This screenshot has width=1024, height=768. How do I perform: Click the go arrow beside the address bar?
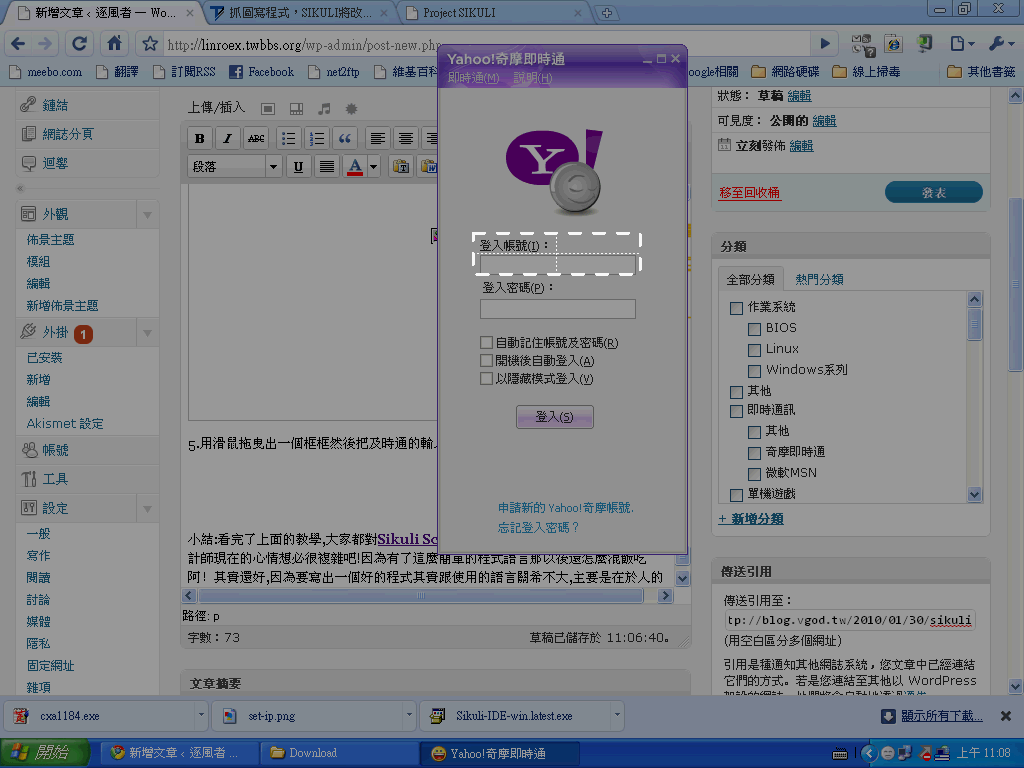[x=825, y=44]
